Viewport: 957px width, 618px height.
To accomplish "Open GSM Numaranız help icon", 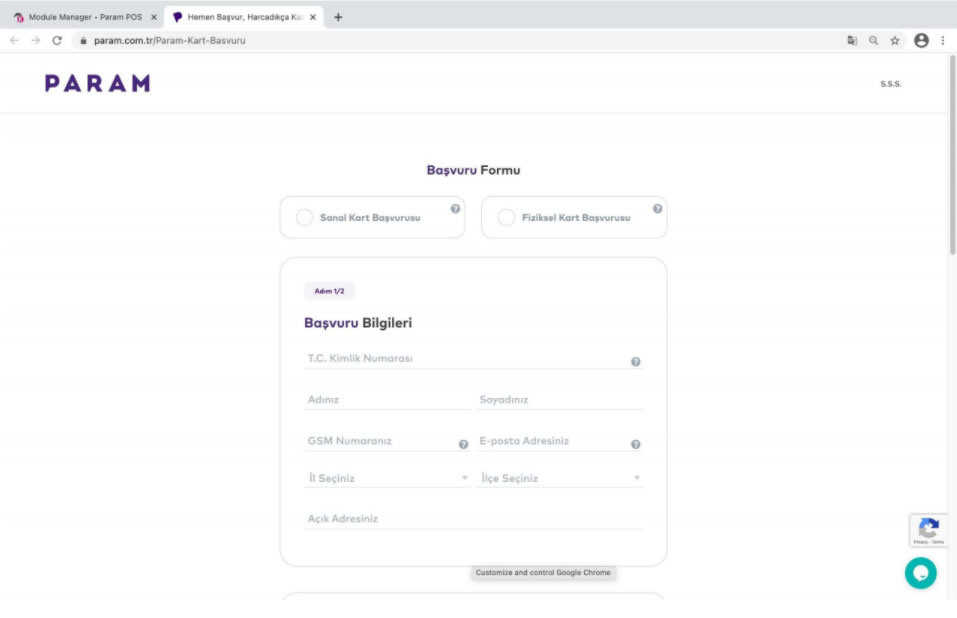I will pyautogui.click(x=463, y=444).
